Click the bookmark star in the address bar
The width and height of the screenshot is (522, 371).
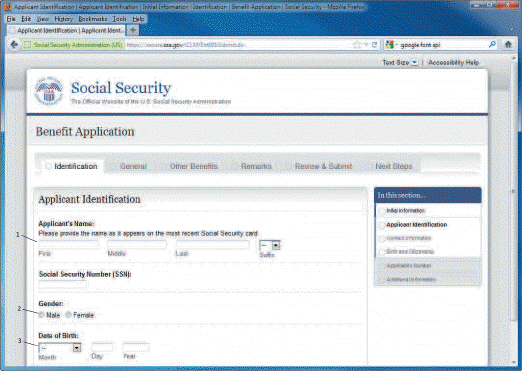pos(357,44)
